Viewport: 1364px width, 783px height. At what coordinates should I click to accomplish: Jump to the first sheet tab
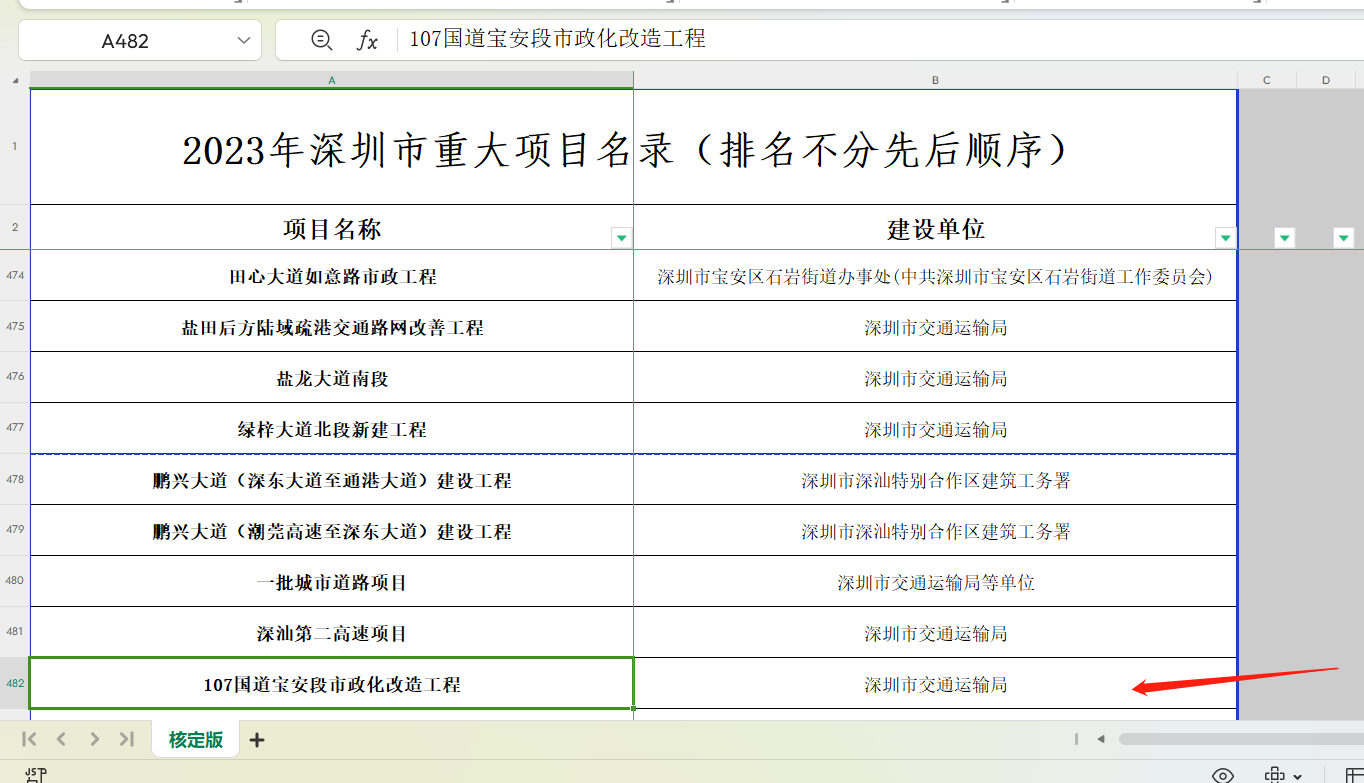[x=29, y=739]
